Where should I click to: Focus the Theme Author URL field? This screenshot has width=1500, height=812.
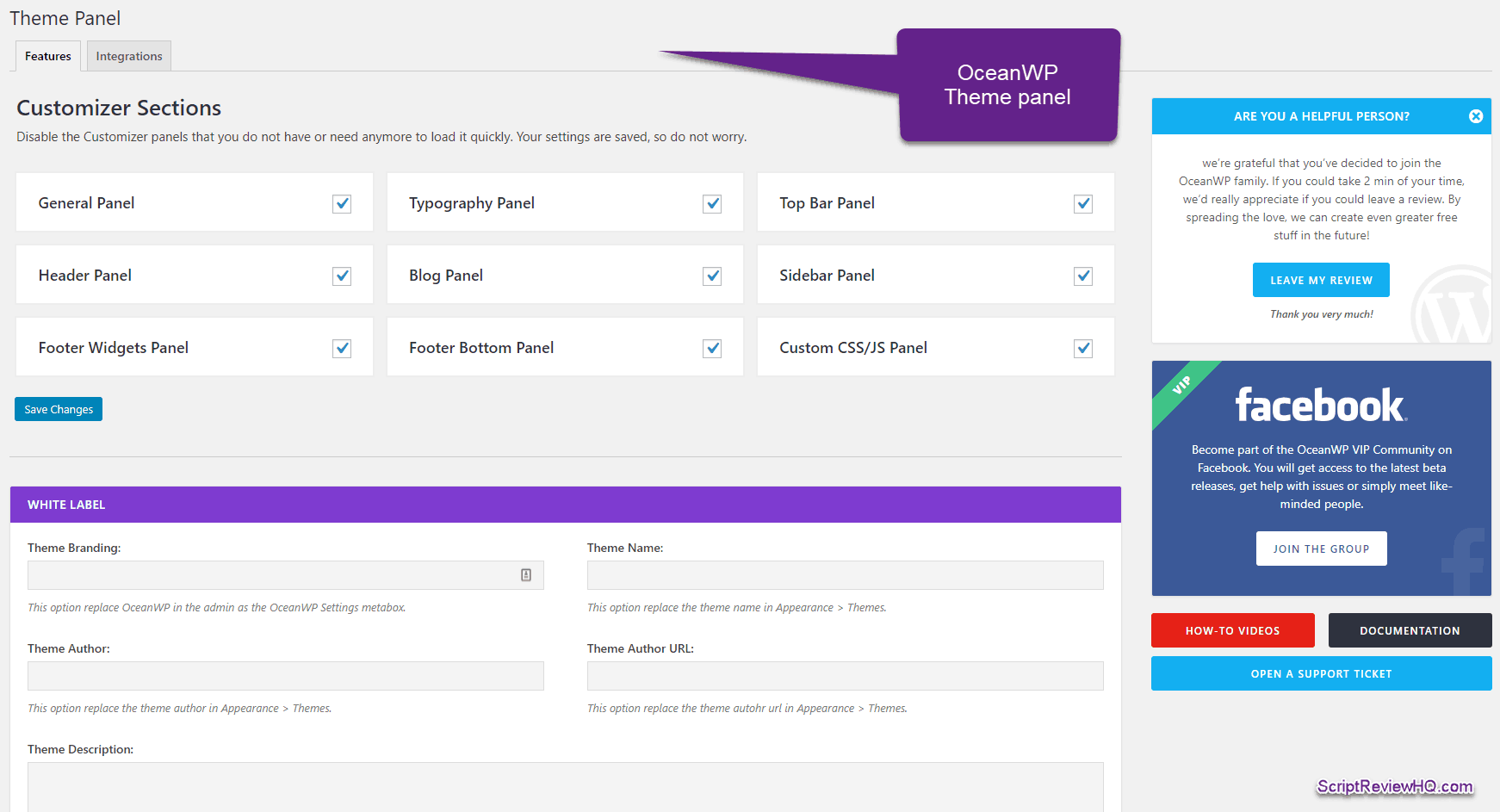click(x=846, y=676)
